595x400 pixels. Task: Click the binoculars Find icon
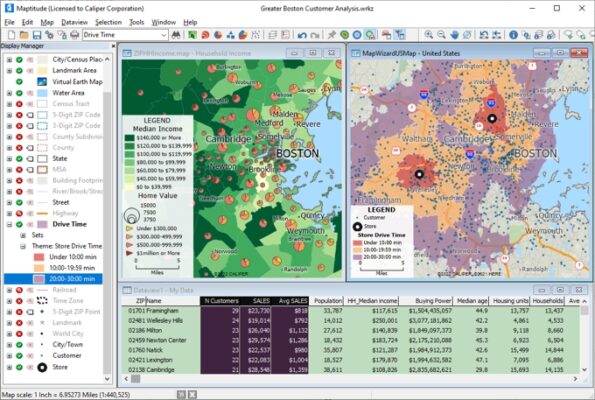pos(176,35)
